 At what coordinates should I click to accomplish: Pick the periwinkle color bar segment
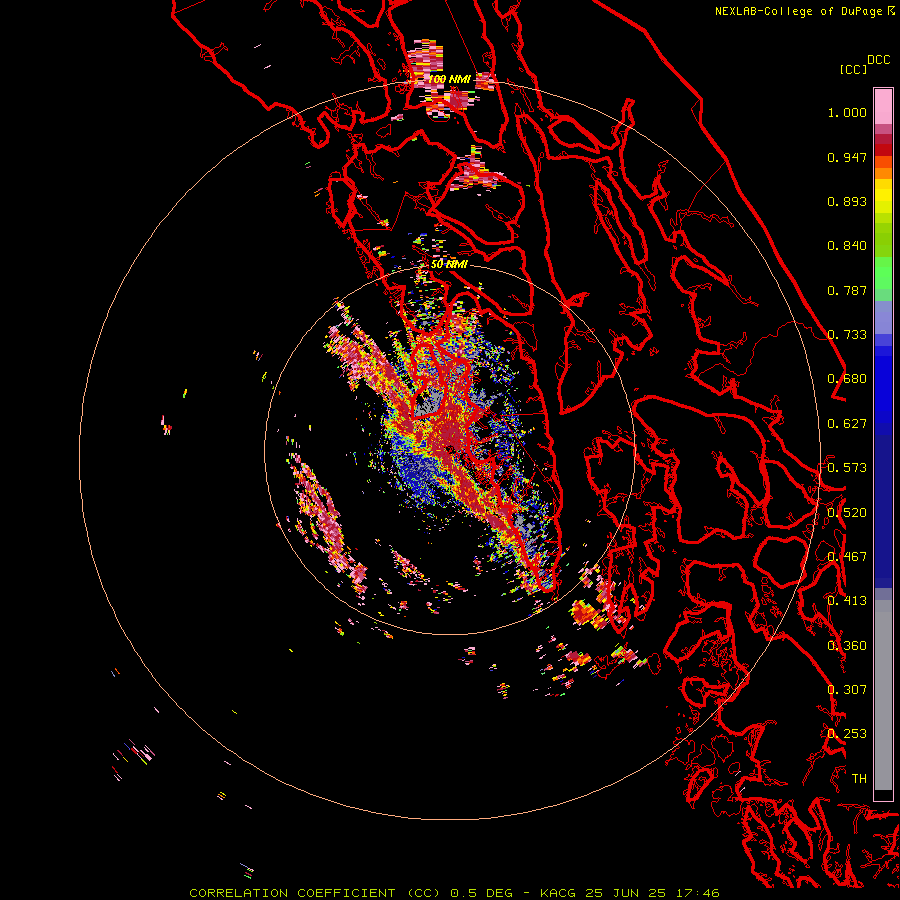click(883, 317)
